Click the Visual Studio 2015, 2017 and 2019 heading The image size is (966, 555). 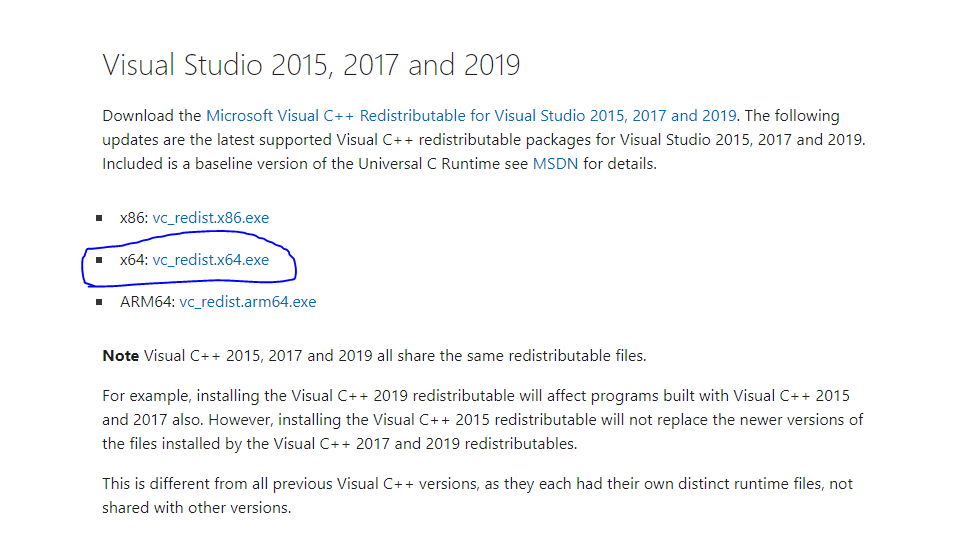pos(311,66)
